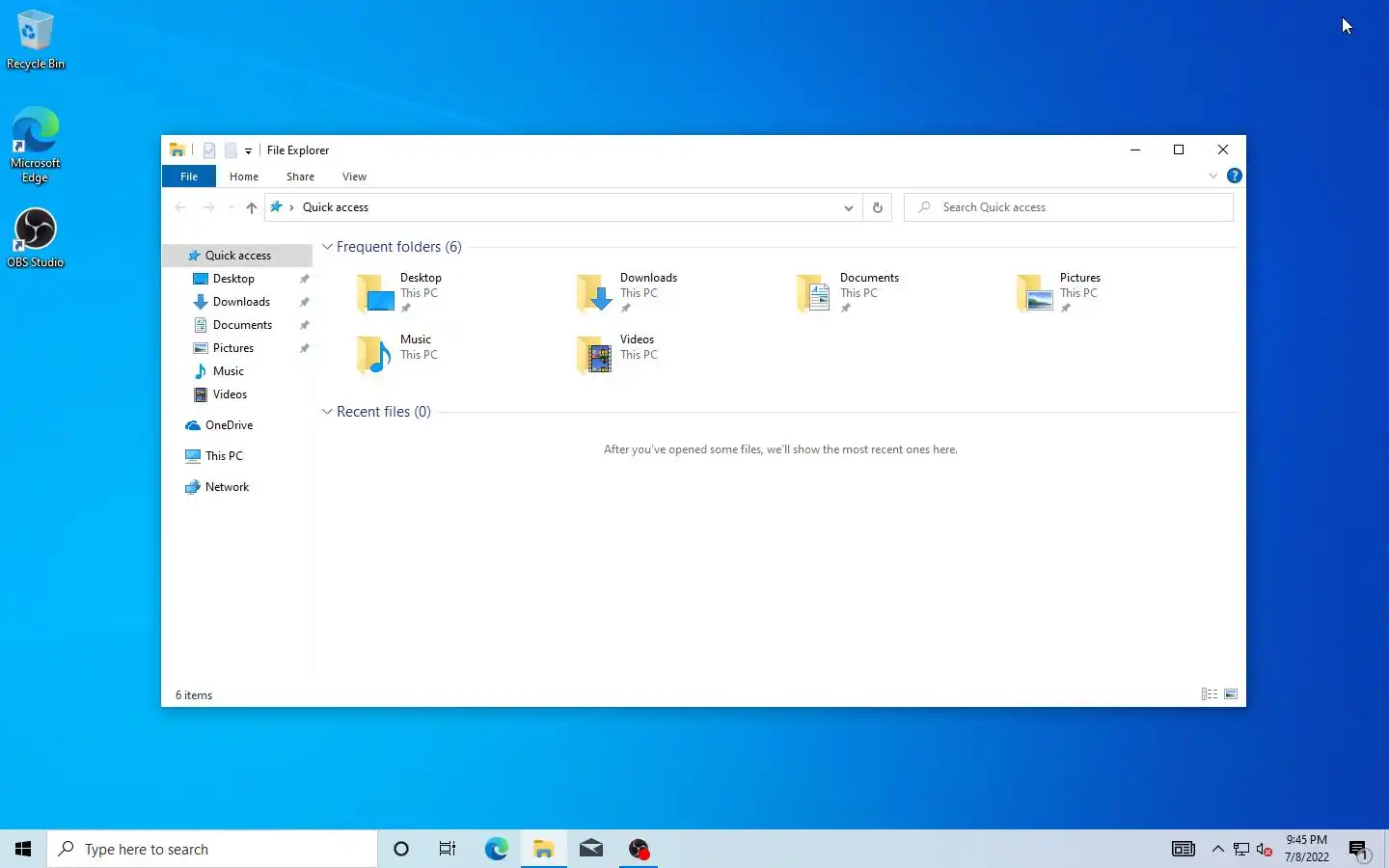
Task: Click '6 items' in the status bar
Action: [194, 695]
